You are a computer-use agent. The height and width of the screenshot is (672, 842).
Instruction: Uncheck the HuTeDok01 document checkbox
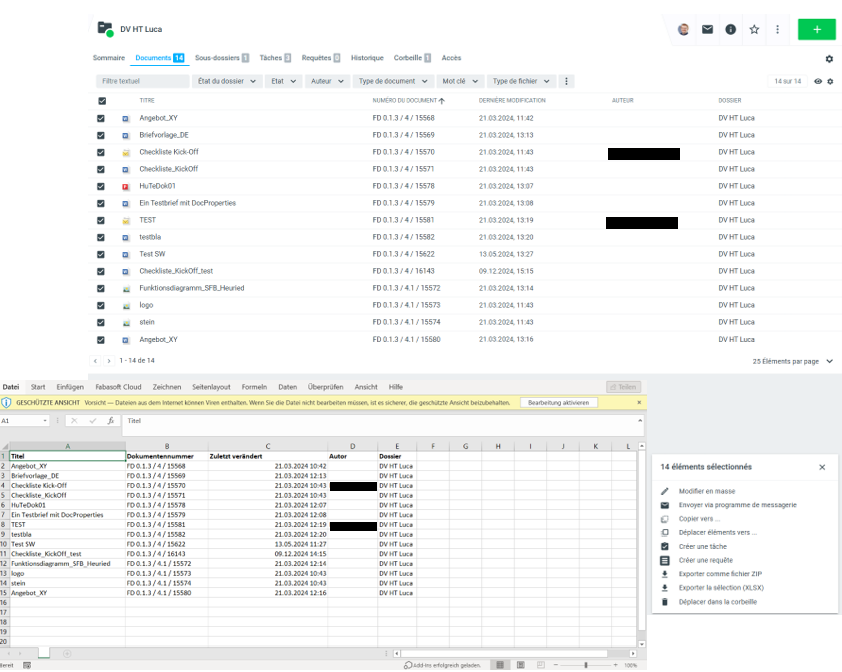tap(101, 186)
